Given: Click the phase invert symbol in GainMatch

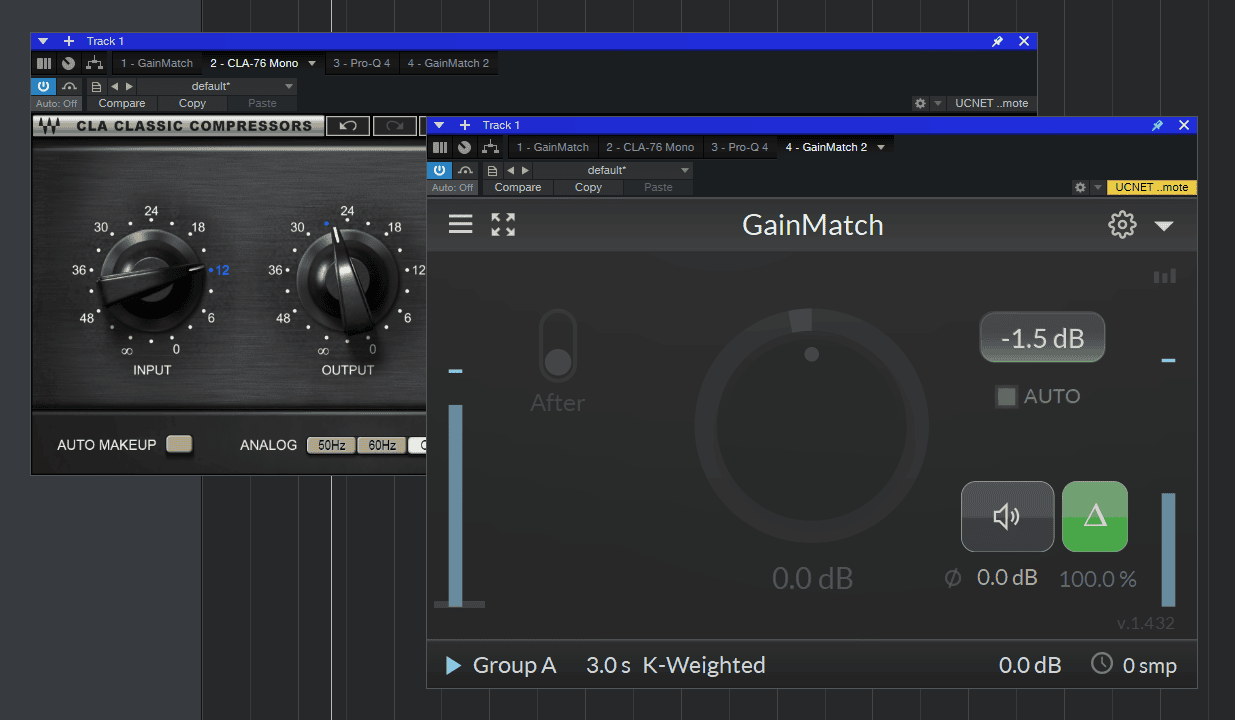Looking at the screenshot, I should [953, 578].
